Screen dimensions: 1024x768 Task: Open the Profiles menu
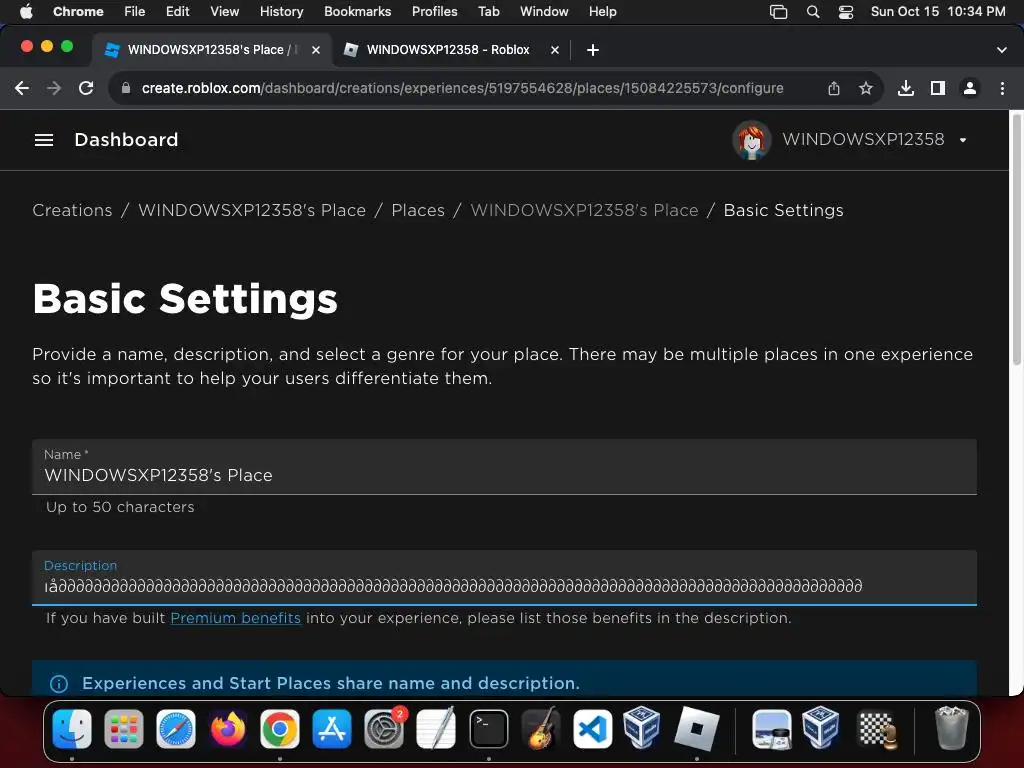pyautogui.click(x=434, y=12)
